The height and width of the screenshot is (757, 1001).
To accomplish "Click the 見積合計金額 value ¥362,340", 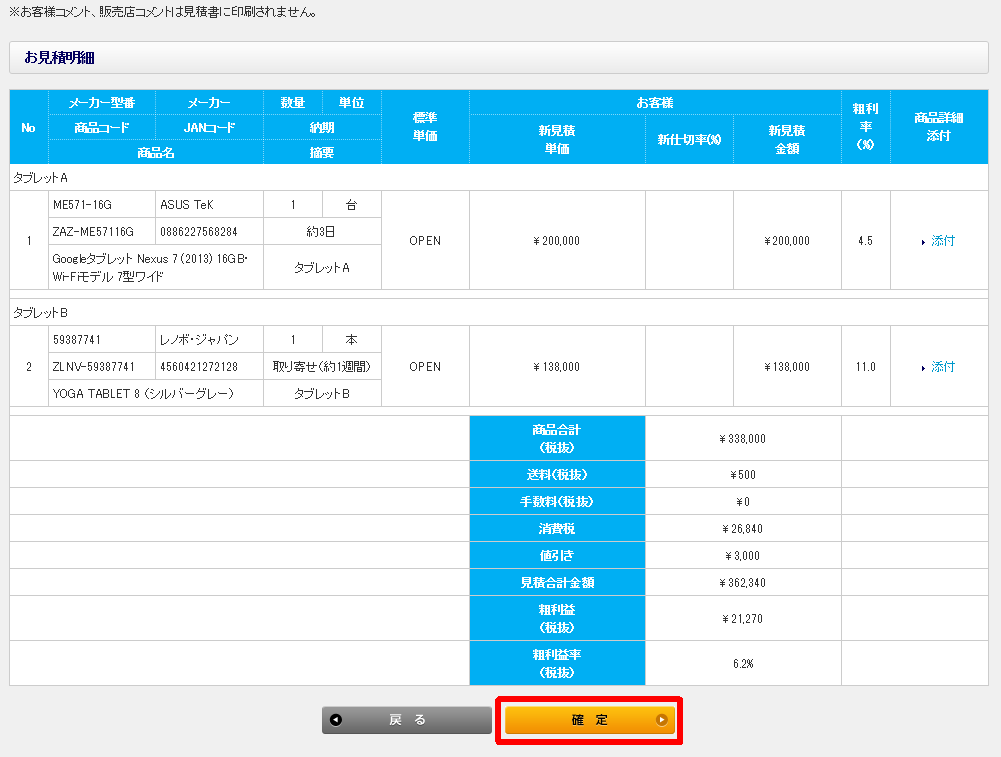I will (742, 582).
